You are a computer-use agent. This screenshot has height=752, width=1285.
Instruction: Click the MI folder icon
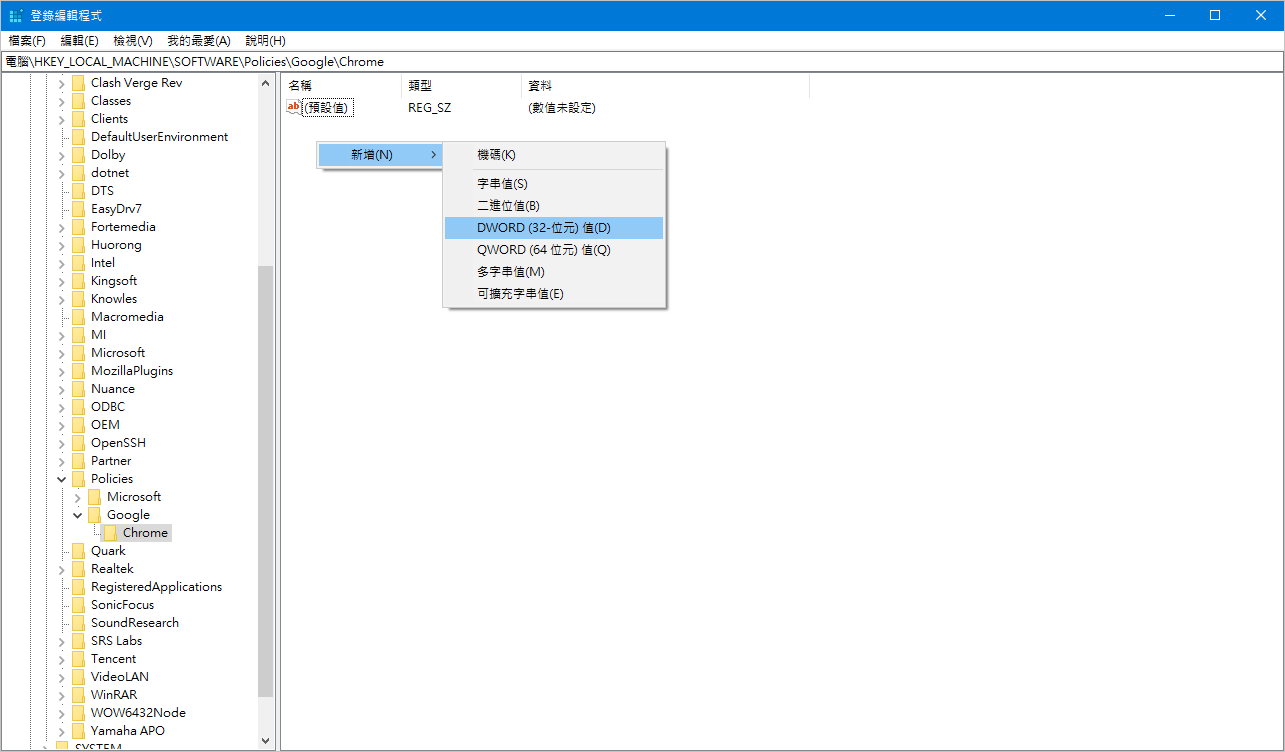(78, 335)
